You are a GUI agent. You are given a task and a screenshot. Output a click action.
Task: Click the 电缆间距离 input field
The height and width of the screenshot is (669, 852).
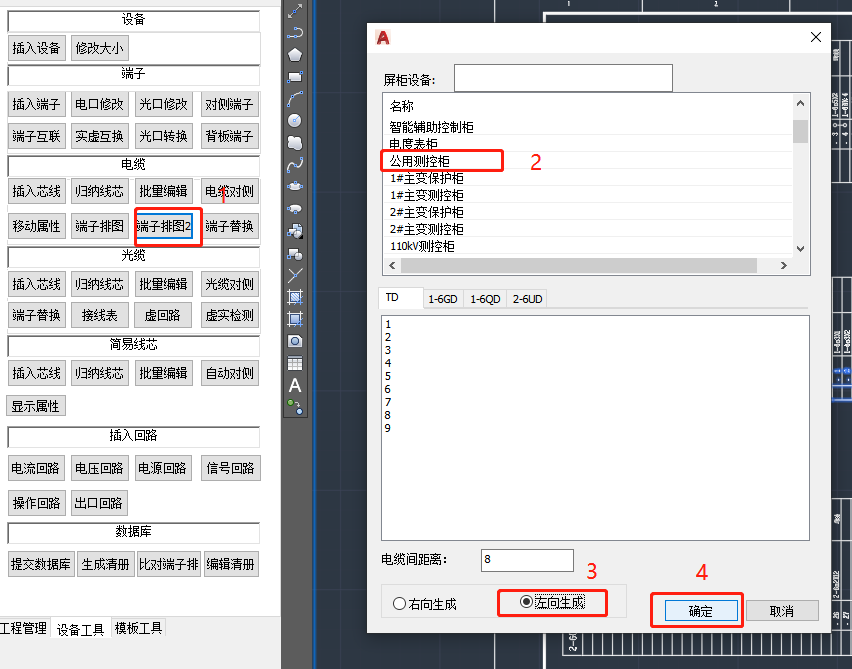(x=527, y=560)
